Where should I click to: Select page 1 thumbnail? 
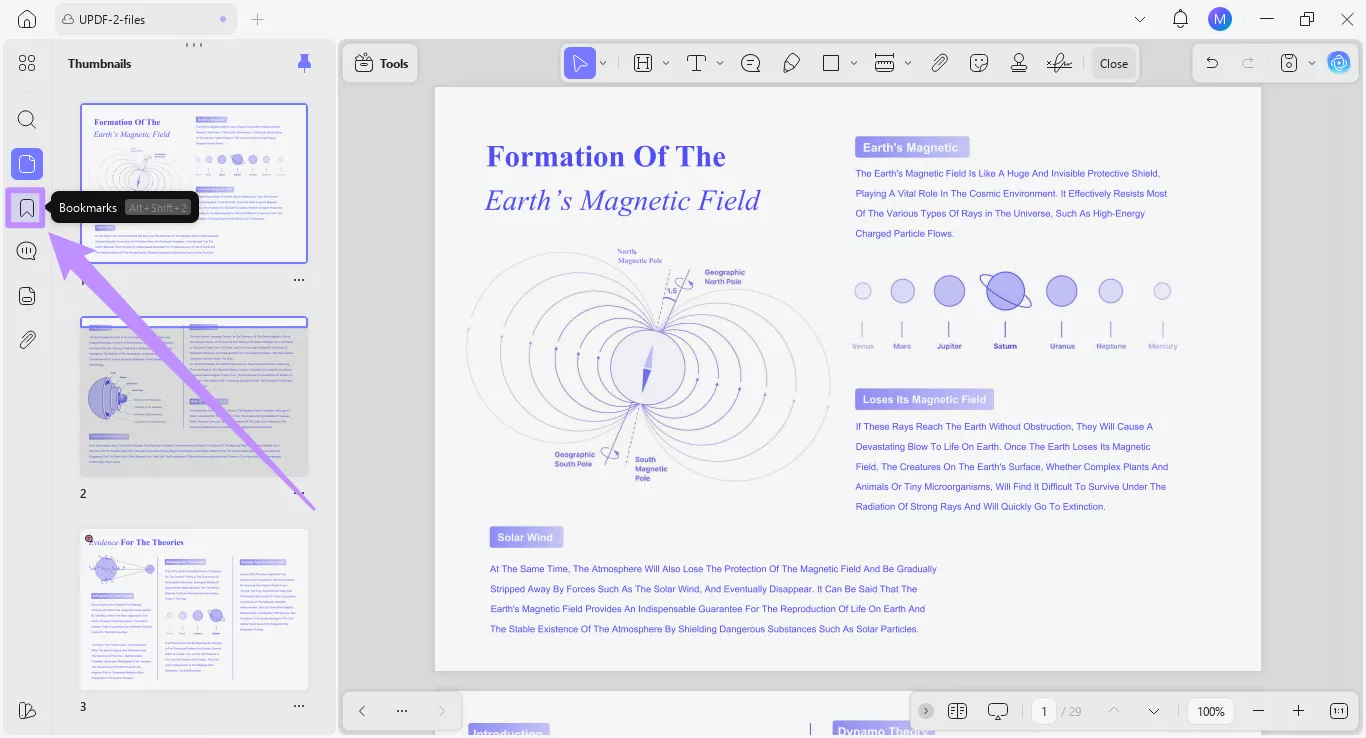click(x=194, y=183)
